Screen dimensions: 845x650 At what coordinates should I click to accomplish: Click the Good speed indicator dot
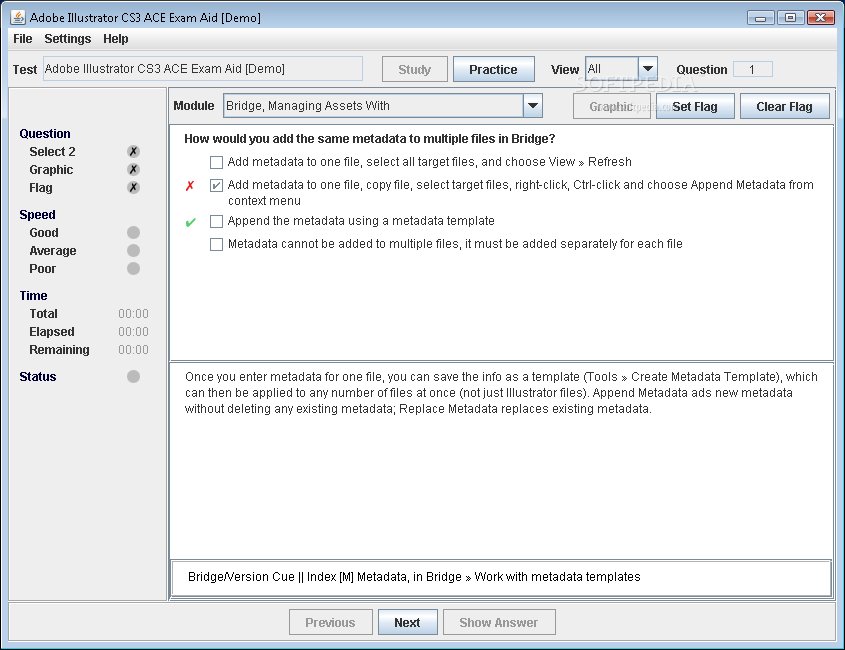(134, 232)
